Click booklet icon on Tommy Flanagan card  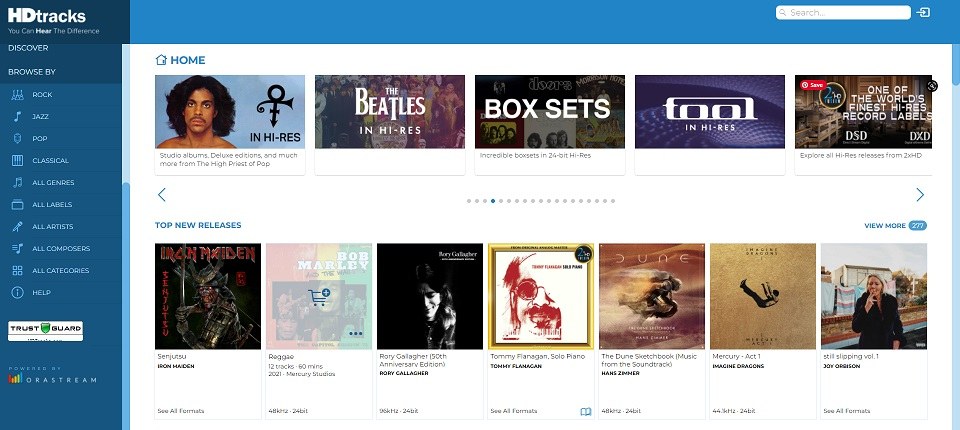pos(586,412)
